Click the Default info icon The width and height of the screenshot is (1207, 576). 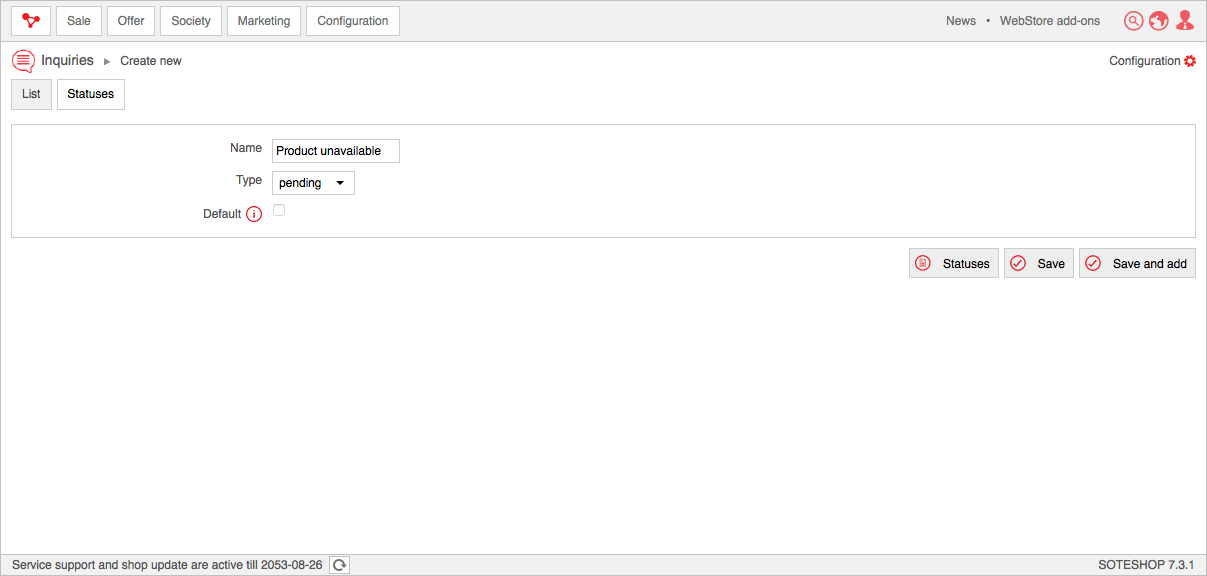pyautogui.click(x=254, y=214)
